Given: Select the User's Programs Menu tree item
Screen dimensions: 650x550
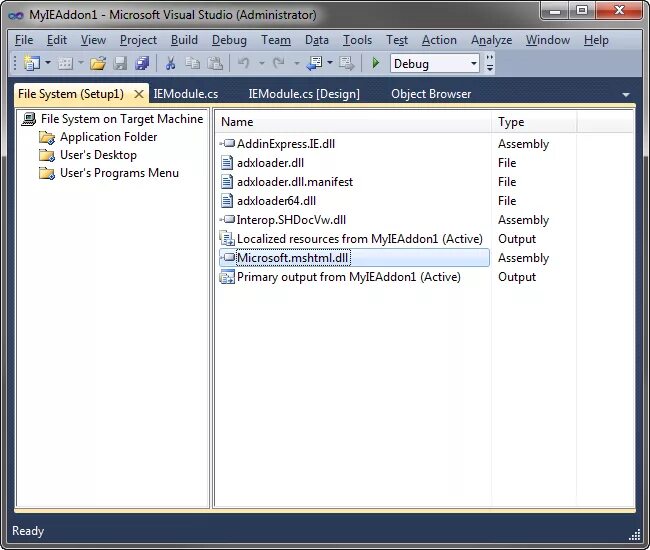Looking at the screenshot, I should point(119,173).
